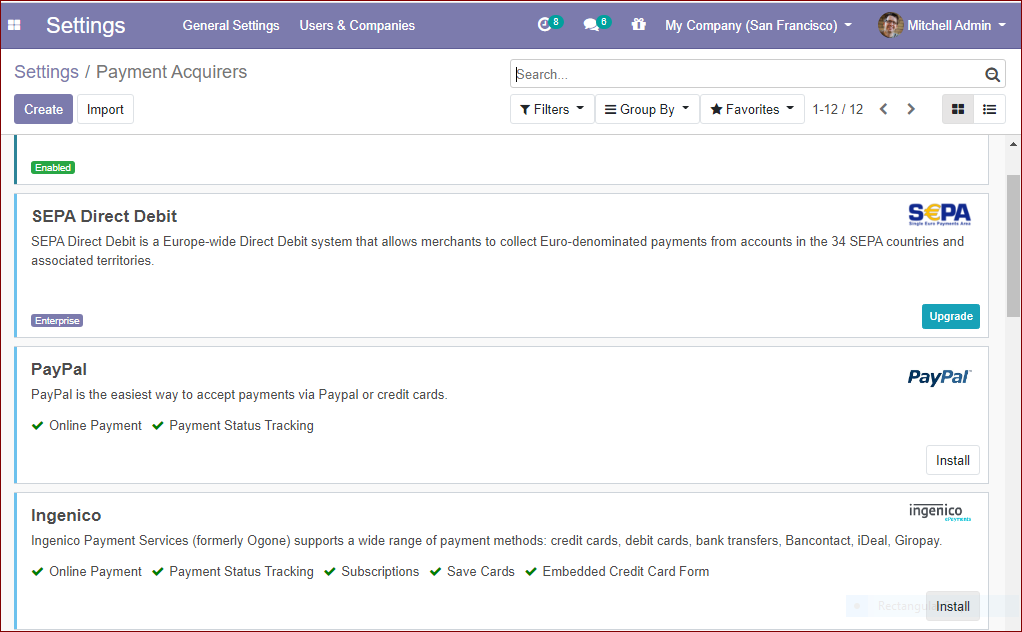The height and width of the screenshot is (632, 1022).
Task: Install the Ingenico acquirer
Action: 952,607
